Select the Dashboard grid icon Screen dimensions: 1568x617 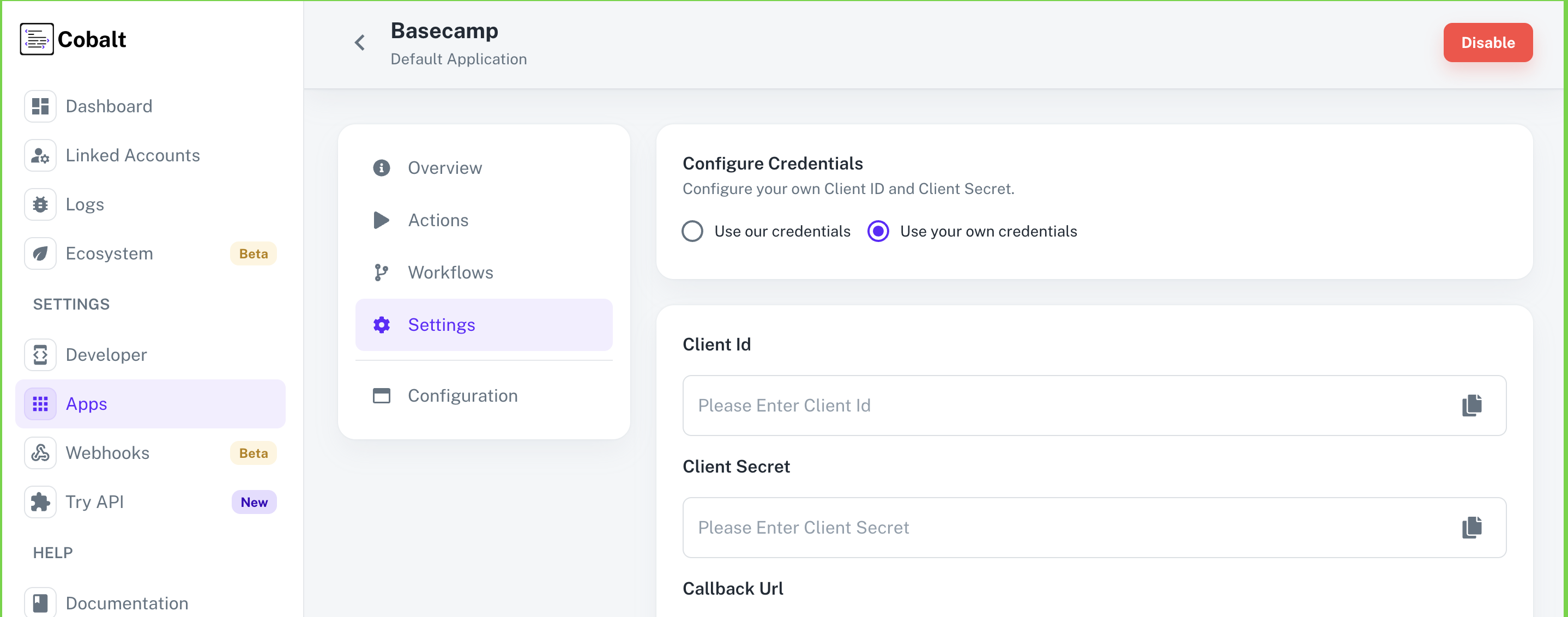40,106
